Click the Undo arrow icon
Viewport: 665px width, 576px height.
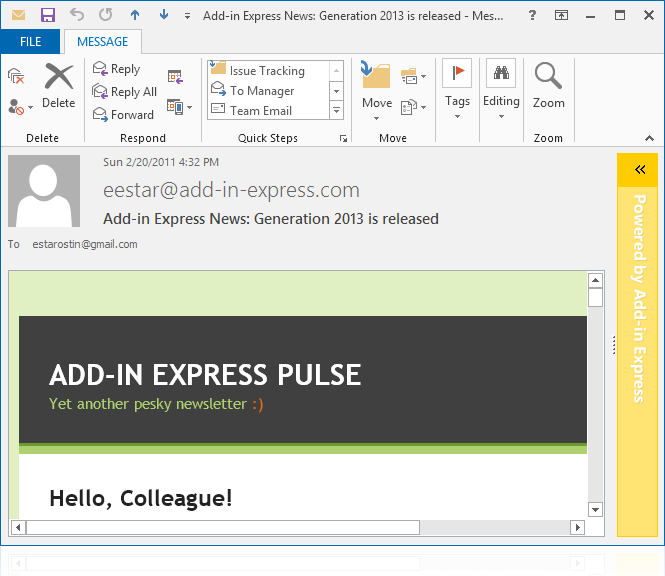[x=77, y=15]
